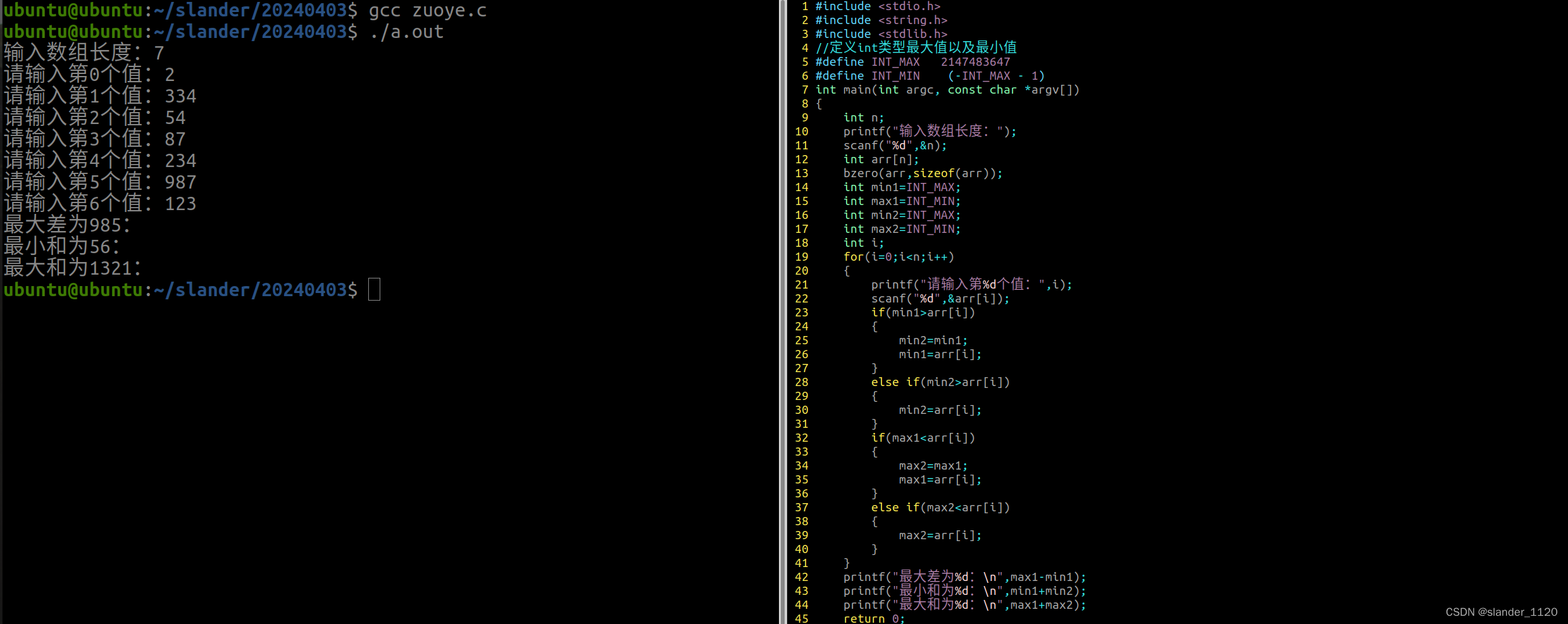Click the 'int min1=INT_MAX;' line
The width and height of the screenshot is (1568, 624).
[x=902, y=187]
